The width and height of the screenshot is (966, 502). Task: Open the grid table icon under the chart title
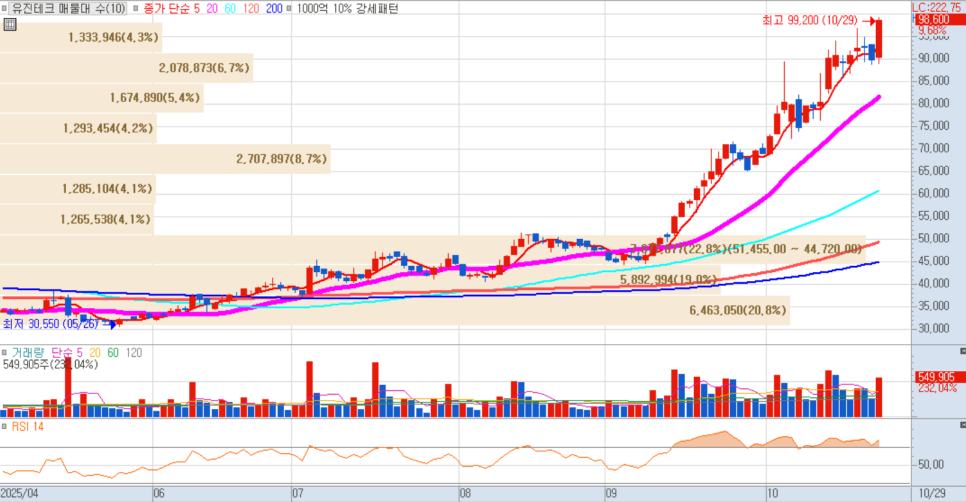click(10, 25)
